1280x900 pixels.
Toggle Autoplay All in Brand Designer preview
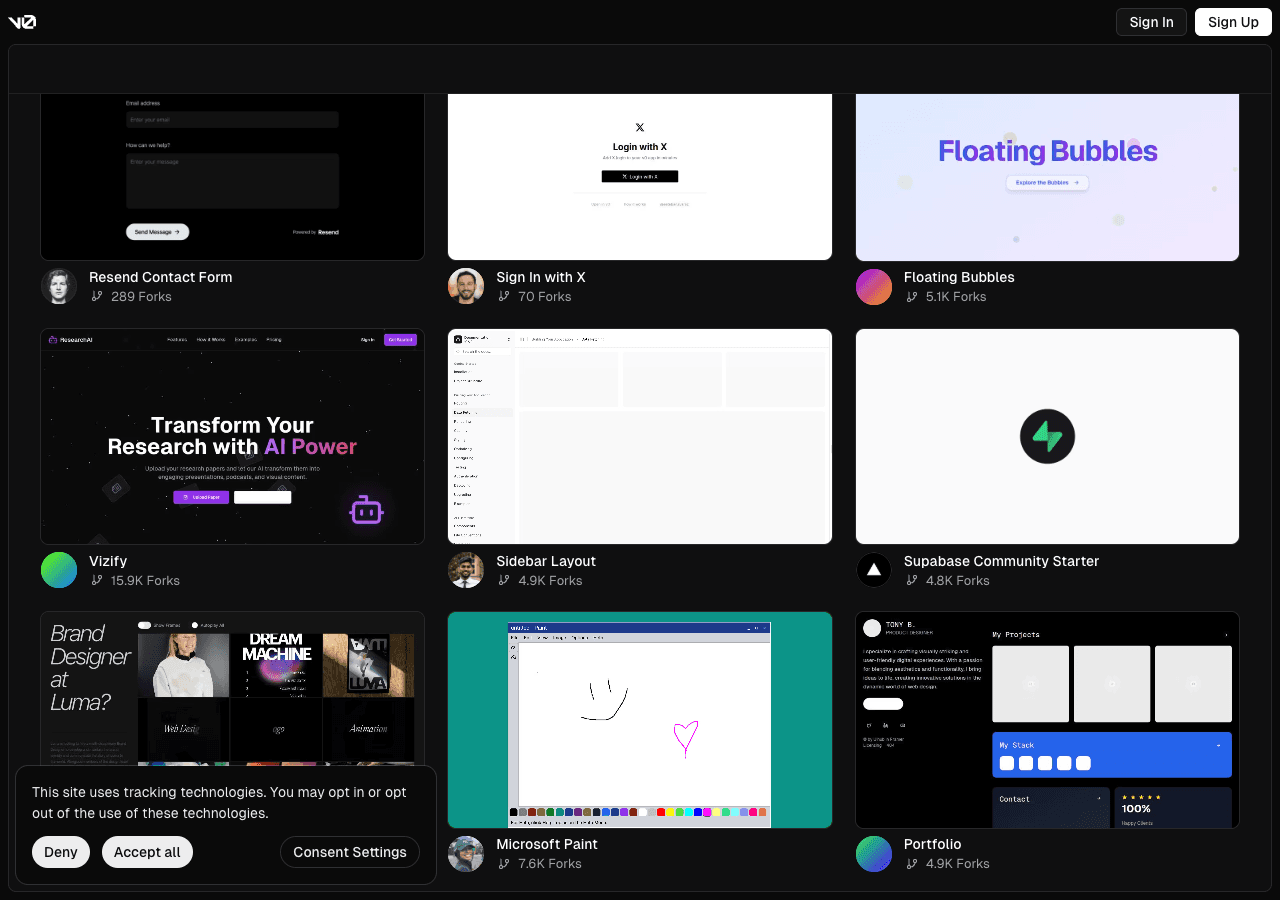[x=195, y=625]
